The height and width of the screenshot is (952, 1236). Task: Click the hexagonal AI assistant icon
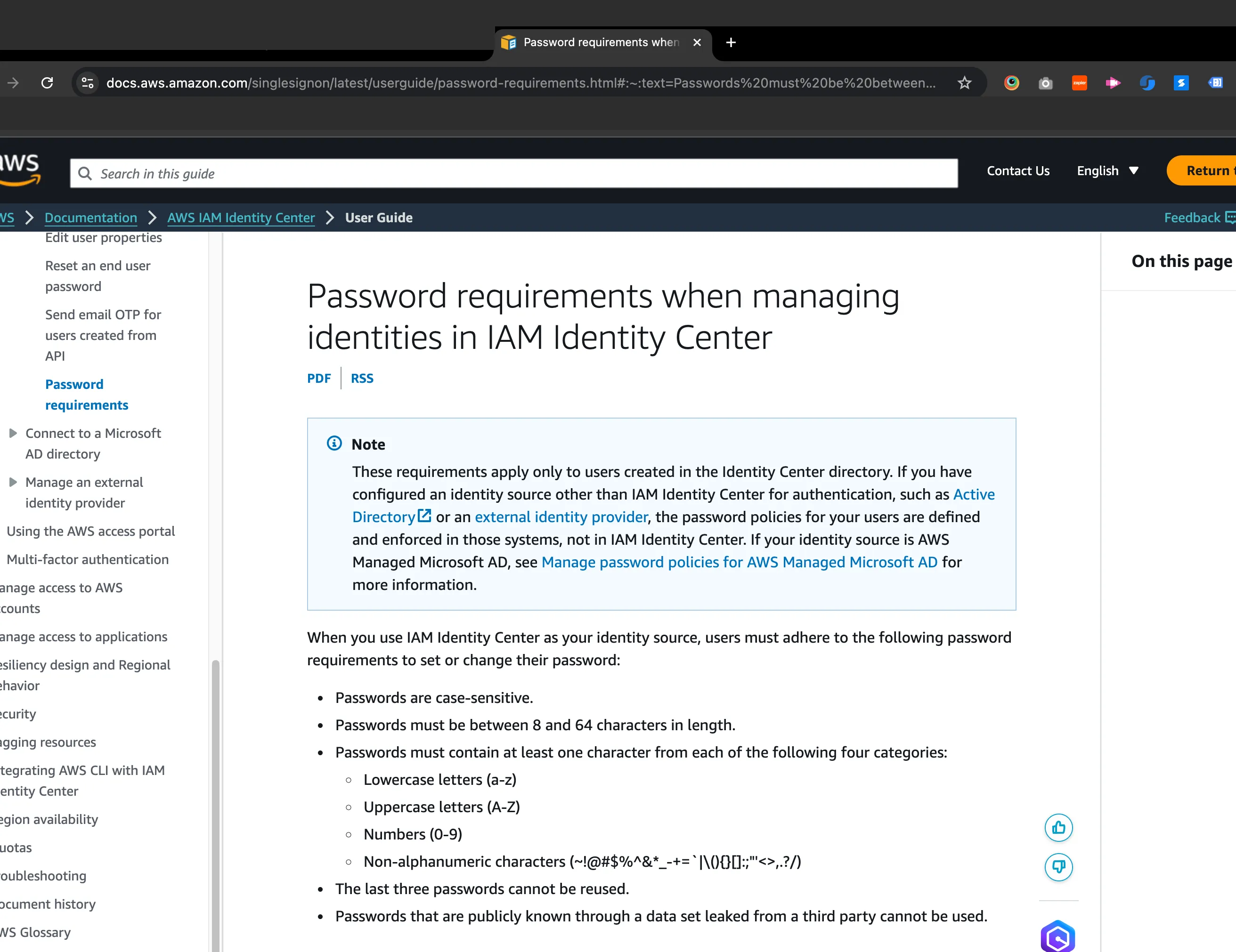click(1059, 936)
